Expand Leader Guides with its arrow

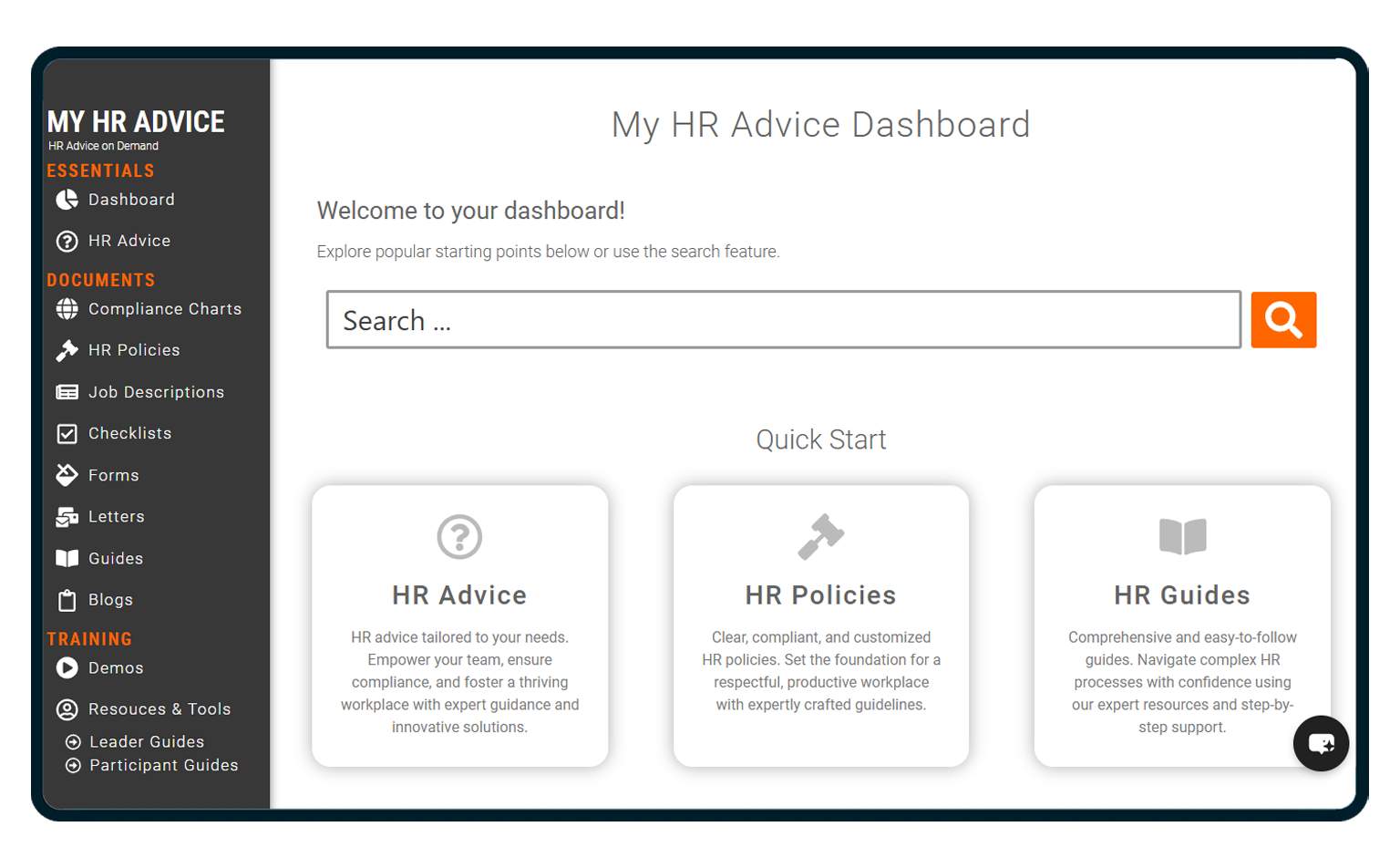75,742
